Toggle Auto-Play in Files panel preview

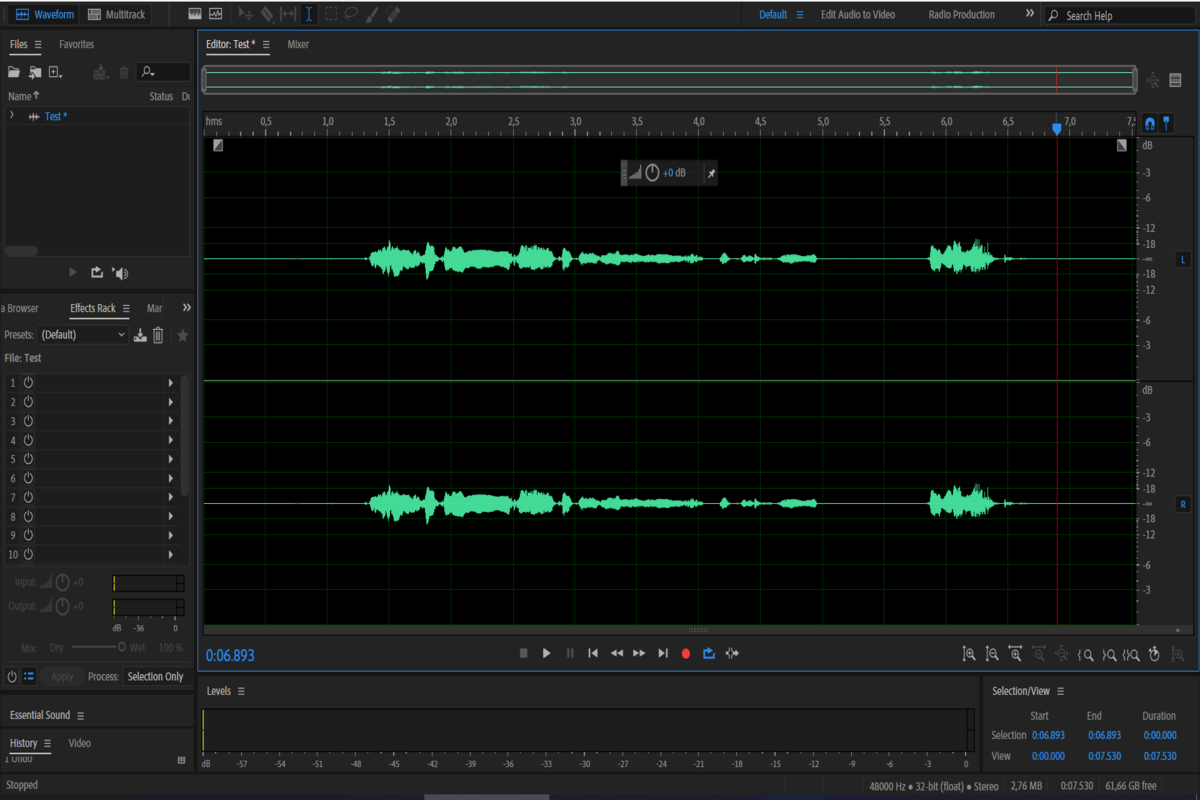click(121, 273)
